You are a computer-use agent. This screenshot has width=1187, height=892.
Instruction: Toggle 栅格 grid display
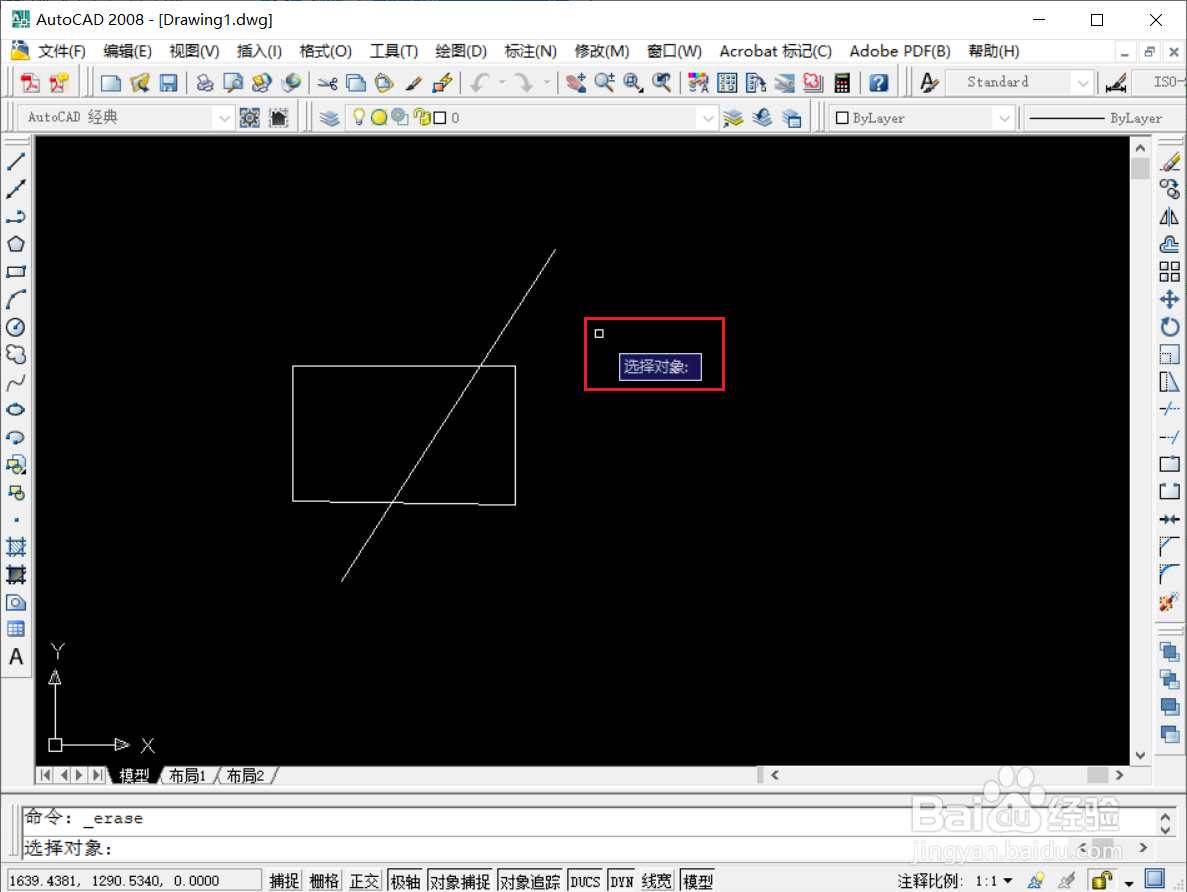(x=324, y=881)
